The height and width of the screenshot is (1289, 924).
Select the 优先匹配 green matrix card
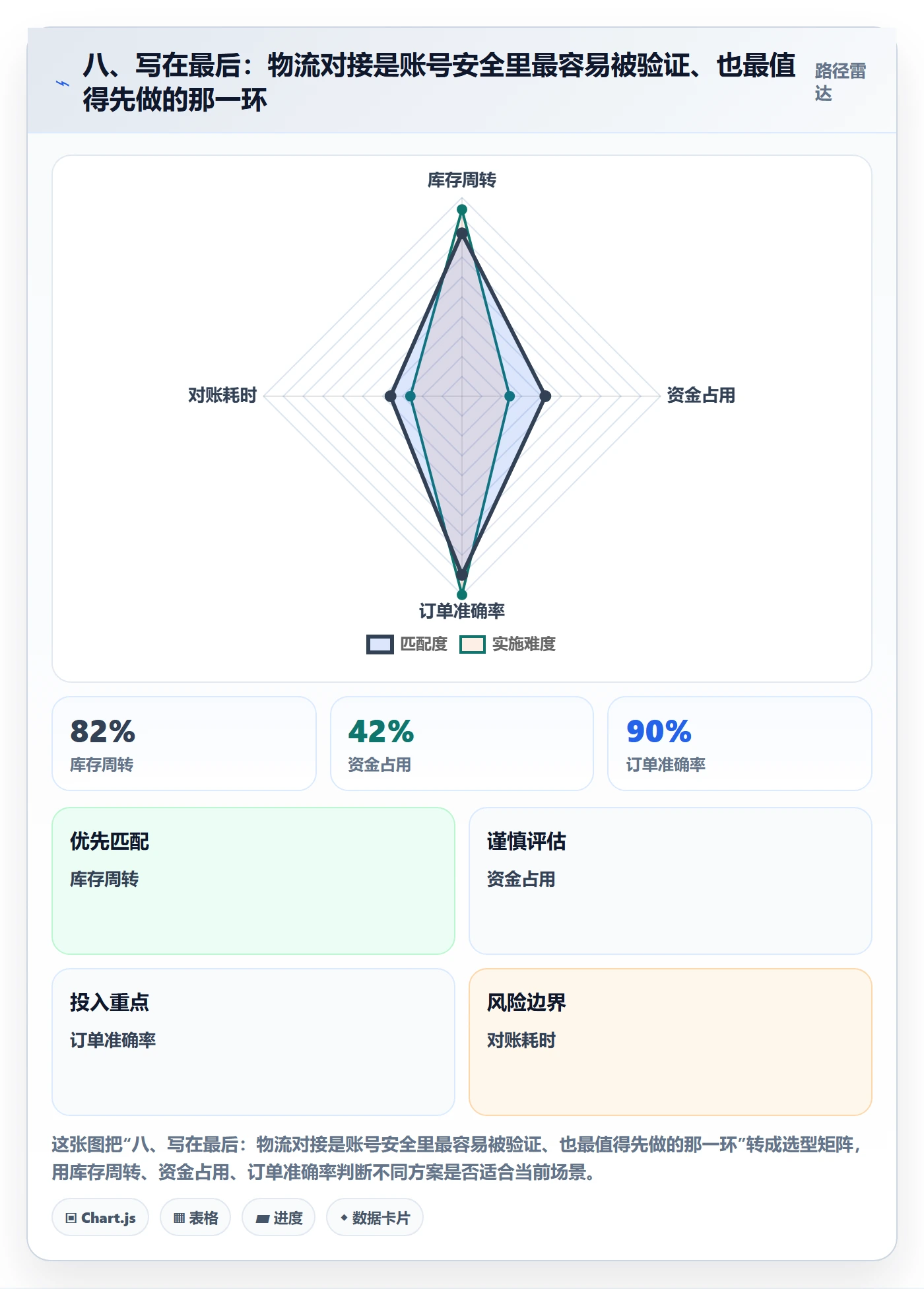pos(253,881)
